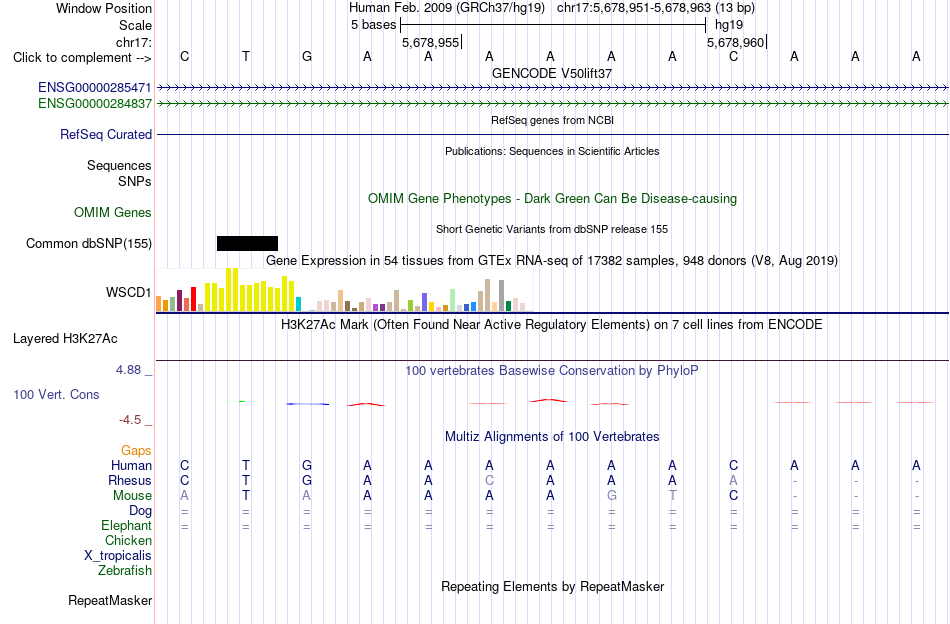Click the chr17:5,678,951-5,678,963 position text

tap(656, 8)
